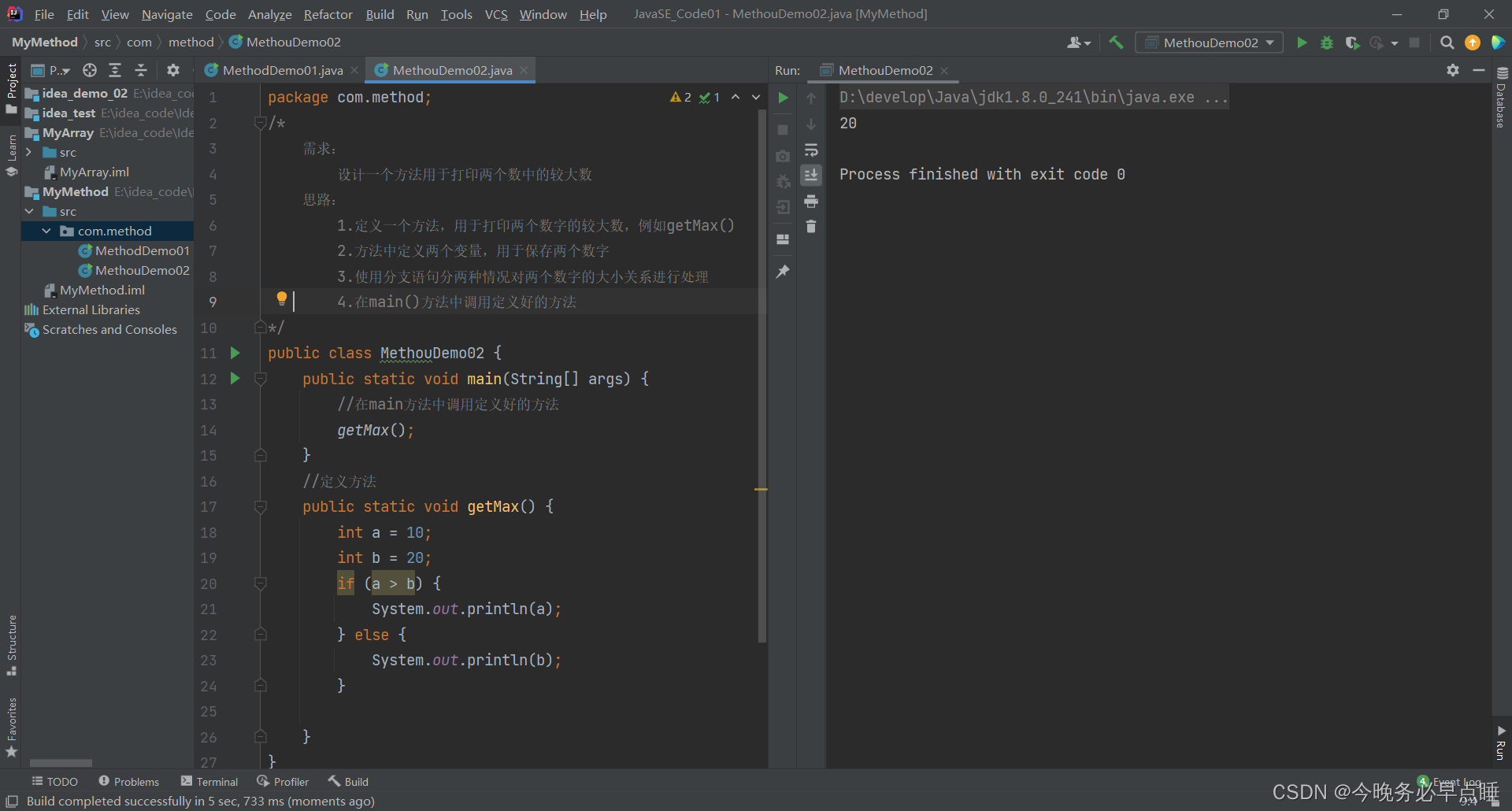Open the Profiler tool window
Image resolution: width=1512 pixels, height=811 pixels.
(x=283, y=781)
